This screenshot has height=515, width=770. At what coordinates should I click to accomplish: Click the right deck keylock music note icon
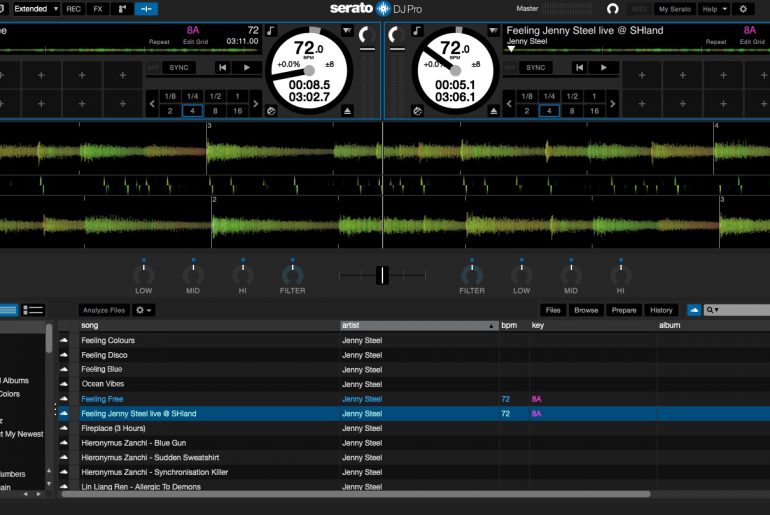(416, 31)
